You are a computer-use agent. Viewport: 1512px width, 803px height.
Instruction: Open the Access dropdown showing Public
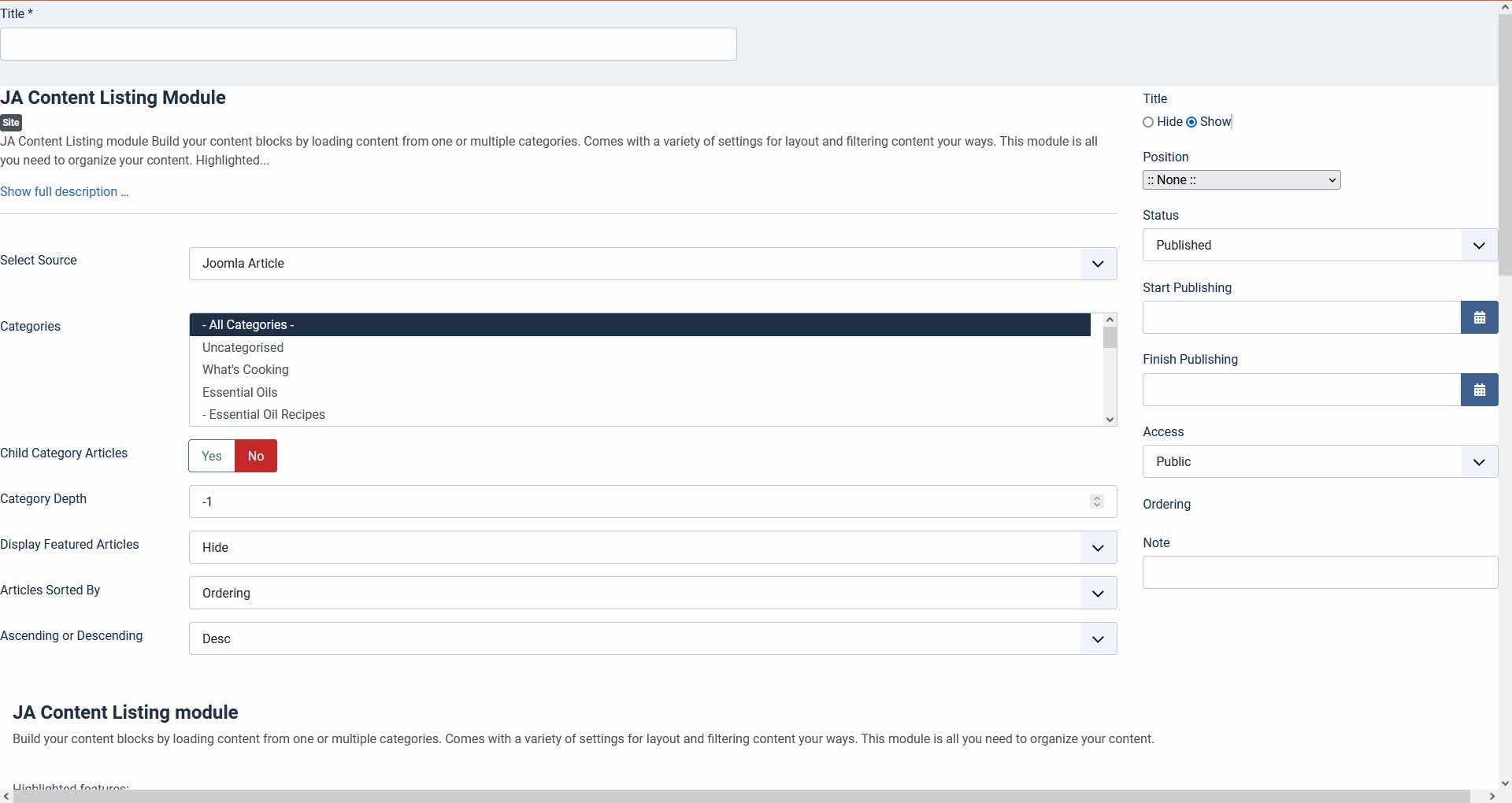tap(1320, 461)
